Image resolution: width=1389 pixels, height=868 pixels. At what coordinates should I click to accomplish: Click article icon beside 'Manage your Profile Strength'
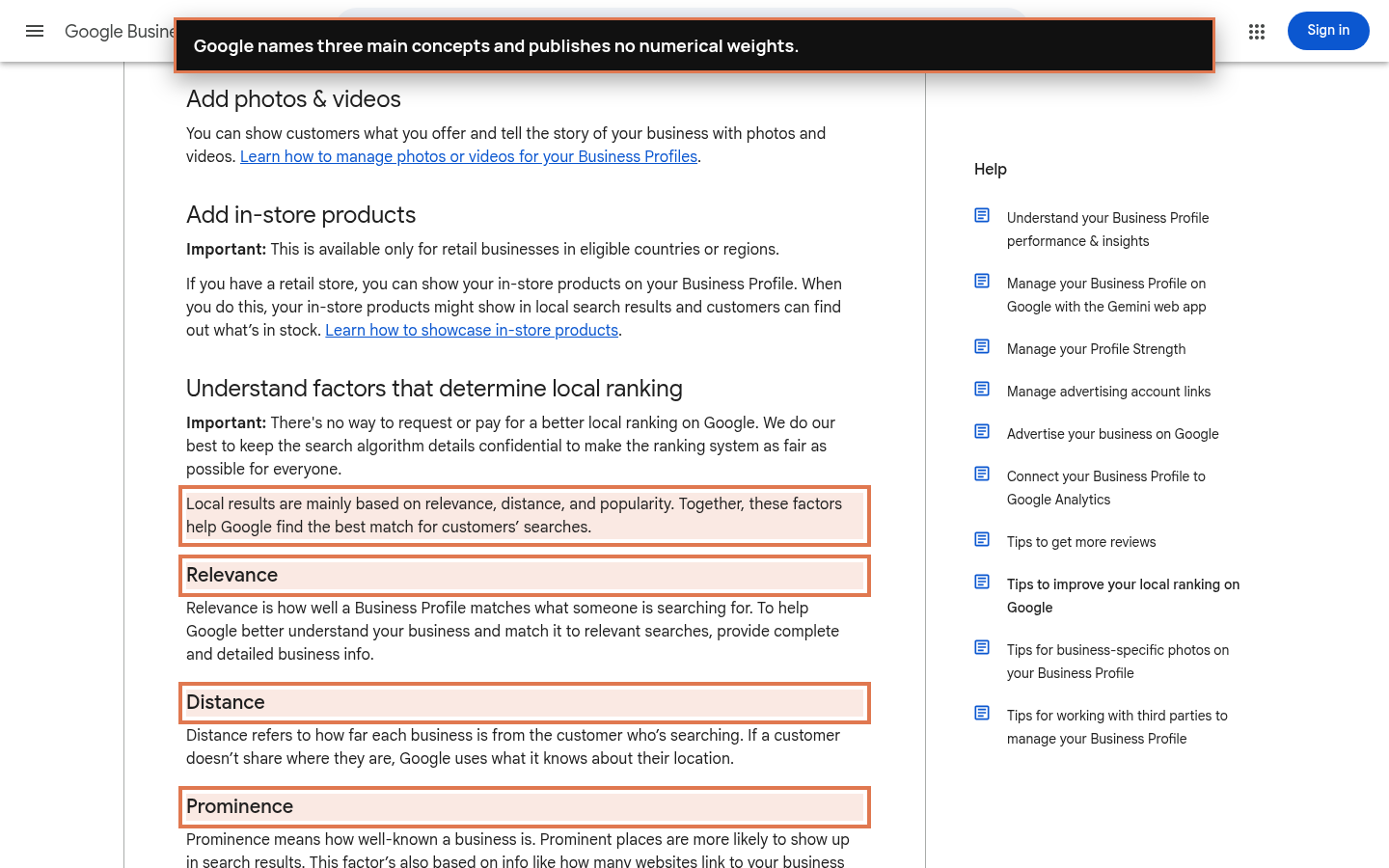pyautogui.click(x=982, y=346)
